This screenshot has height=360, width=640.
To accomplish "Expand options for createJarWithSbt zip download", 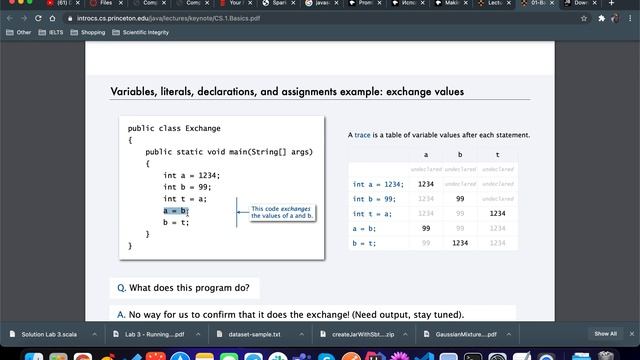I will [405, 334].
